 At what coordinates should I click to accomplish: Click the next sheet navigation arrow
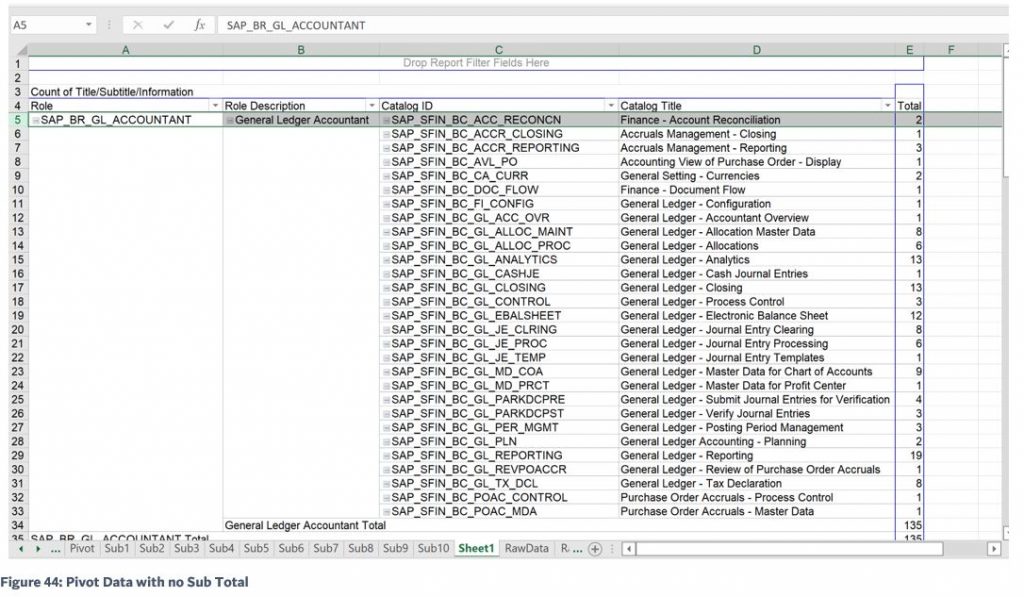pos(38,549)
